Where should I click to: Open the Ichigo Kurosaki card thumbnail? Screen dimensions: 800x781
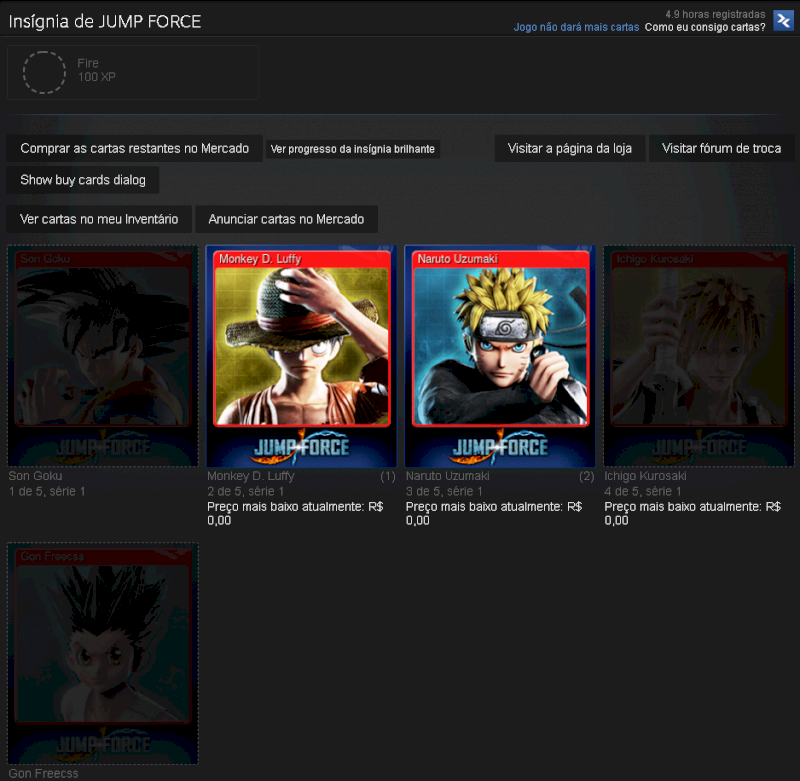[698, 355]
